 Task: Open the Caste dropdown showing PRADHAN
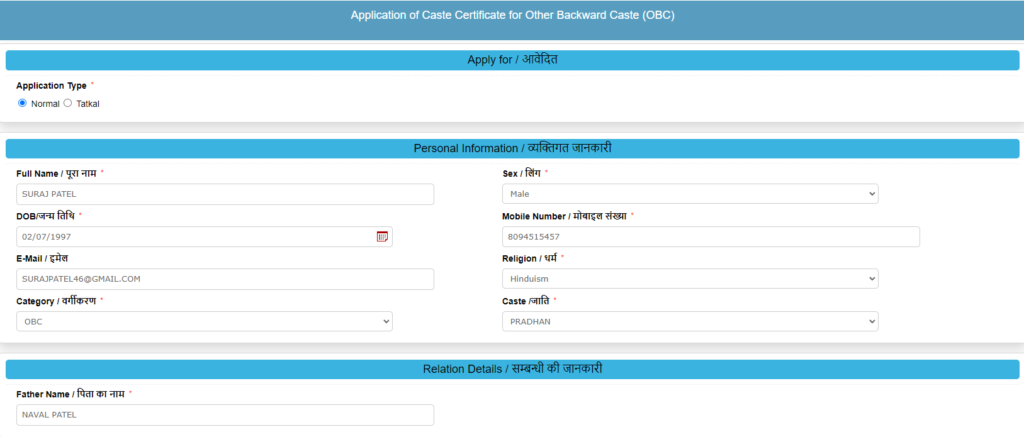pos(690,321)
